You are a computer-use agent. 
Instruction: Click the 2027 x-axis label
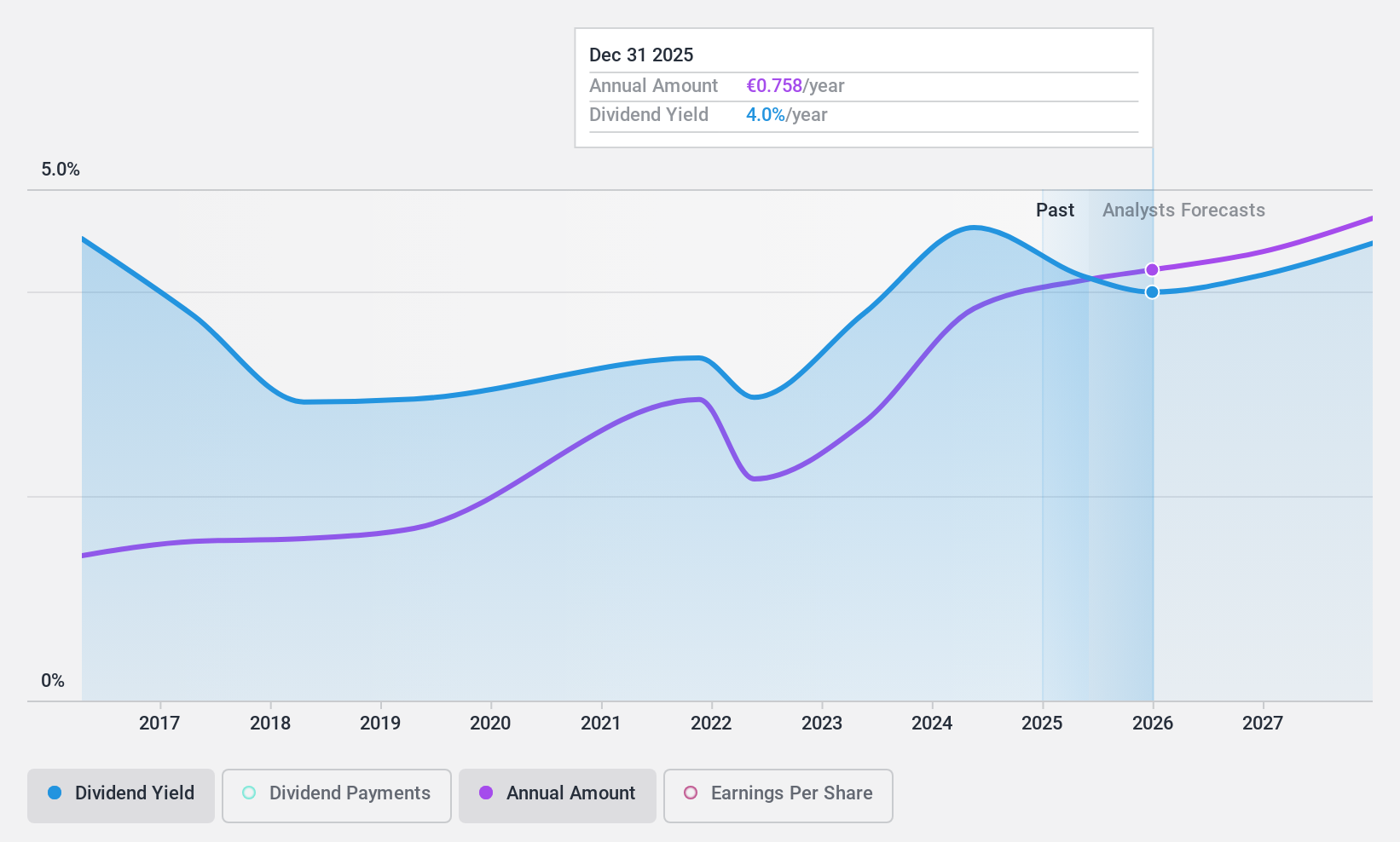pos(1263,724)
